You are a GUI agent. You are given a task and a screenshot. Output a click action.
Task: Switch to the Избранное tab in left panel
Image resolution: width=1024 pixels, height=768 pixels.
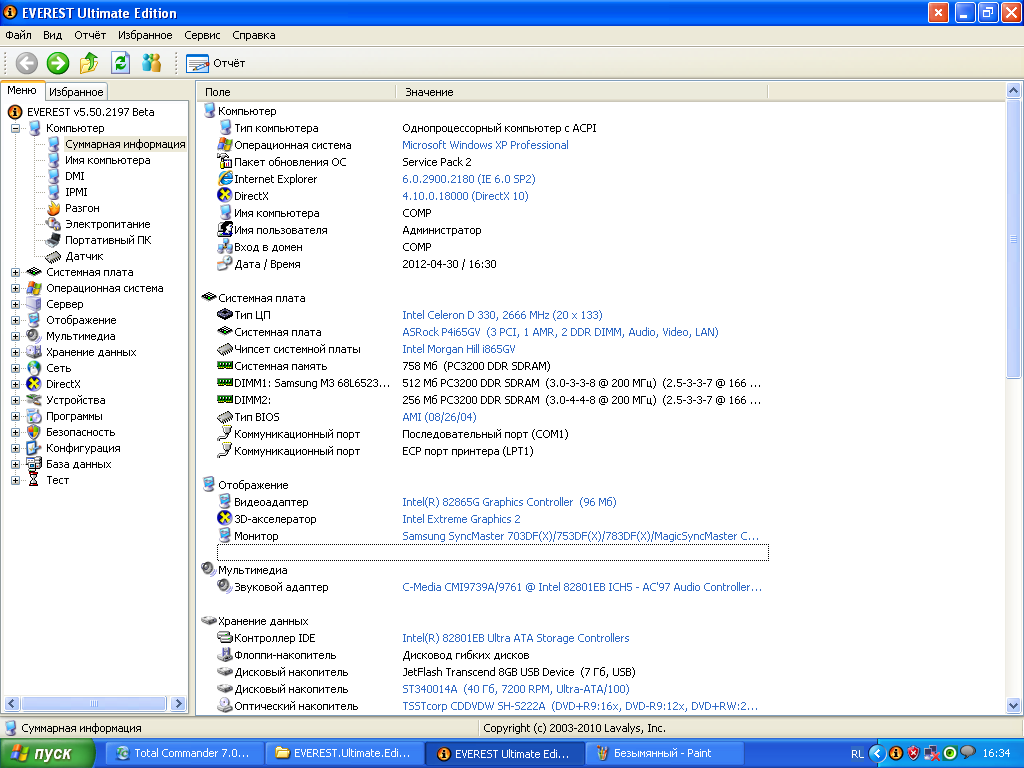(x=76, y=91)
